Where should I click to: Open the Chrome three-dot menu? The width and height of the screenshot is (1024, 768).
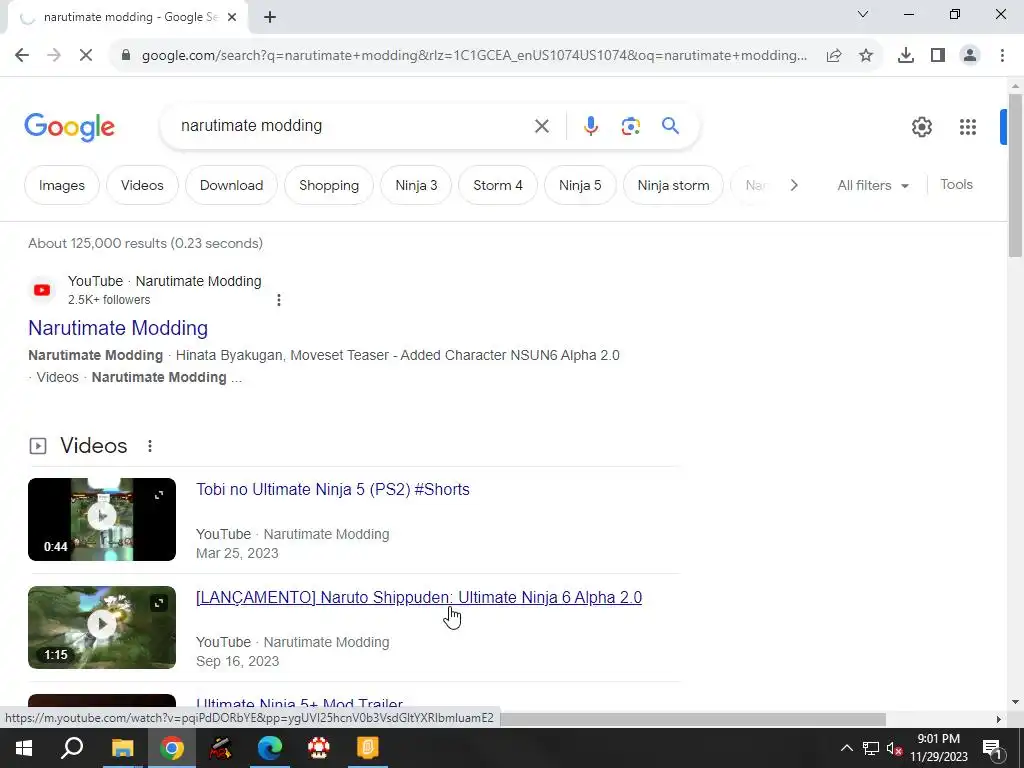click(1002, 56)
